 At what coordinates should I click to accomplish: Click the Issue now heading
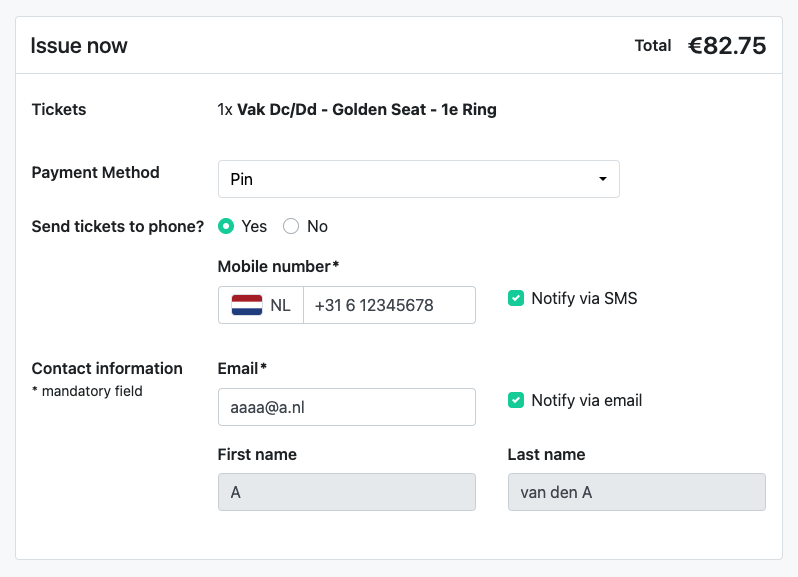click(x=79, y=46)
